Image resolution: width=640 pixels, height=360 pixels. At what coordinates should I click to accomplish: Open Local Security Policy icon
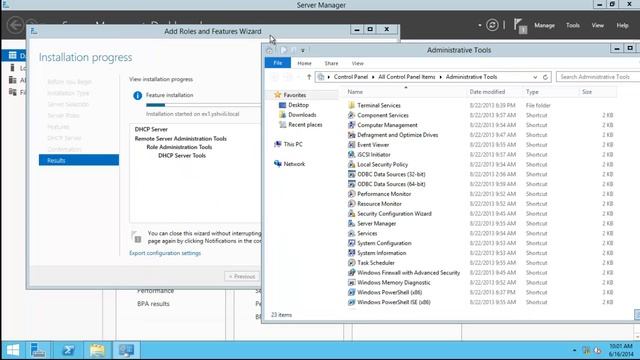tap(351, 164)
